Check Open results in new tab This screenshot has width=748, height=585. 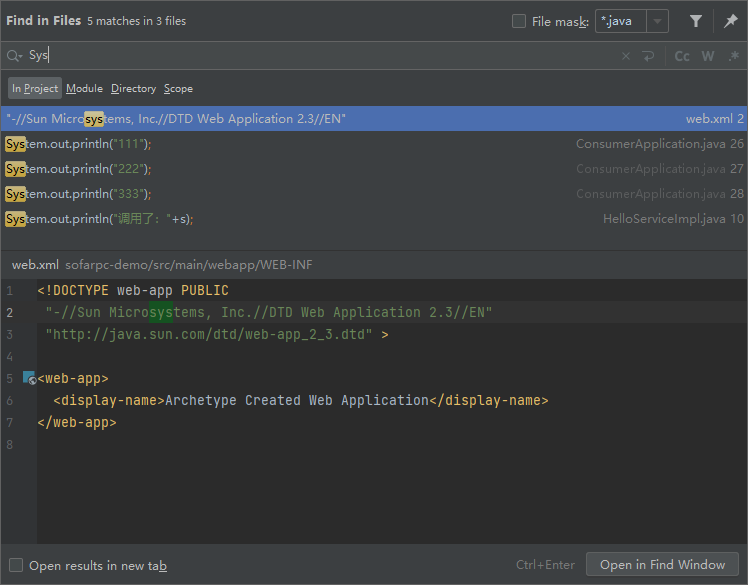tap(16, 565)
